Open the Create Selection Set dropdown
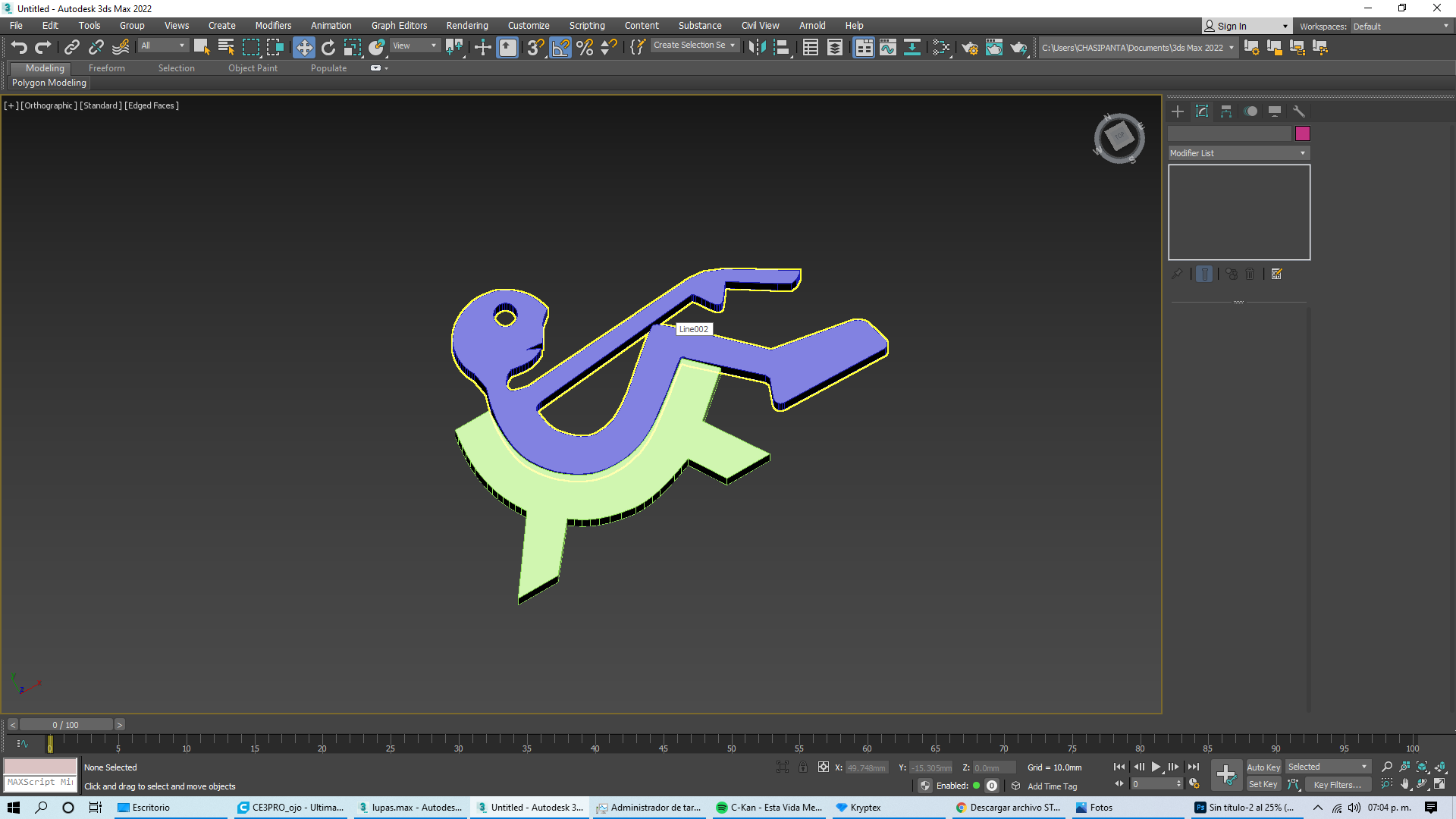The image size is (1456, 819). 695,45
